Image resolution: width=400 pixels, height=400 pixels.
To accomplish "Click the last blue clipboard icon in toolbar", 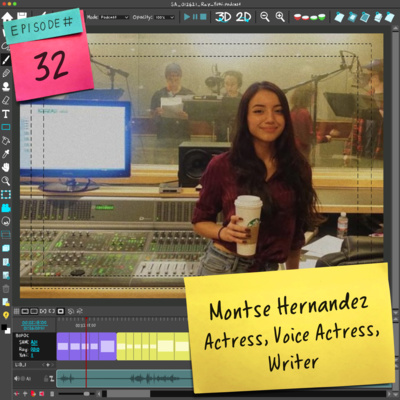I will point(389,17).
